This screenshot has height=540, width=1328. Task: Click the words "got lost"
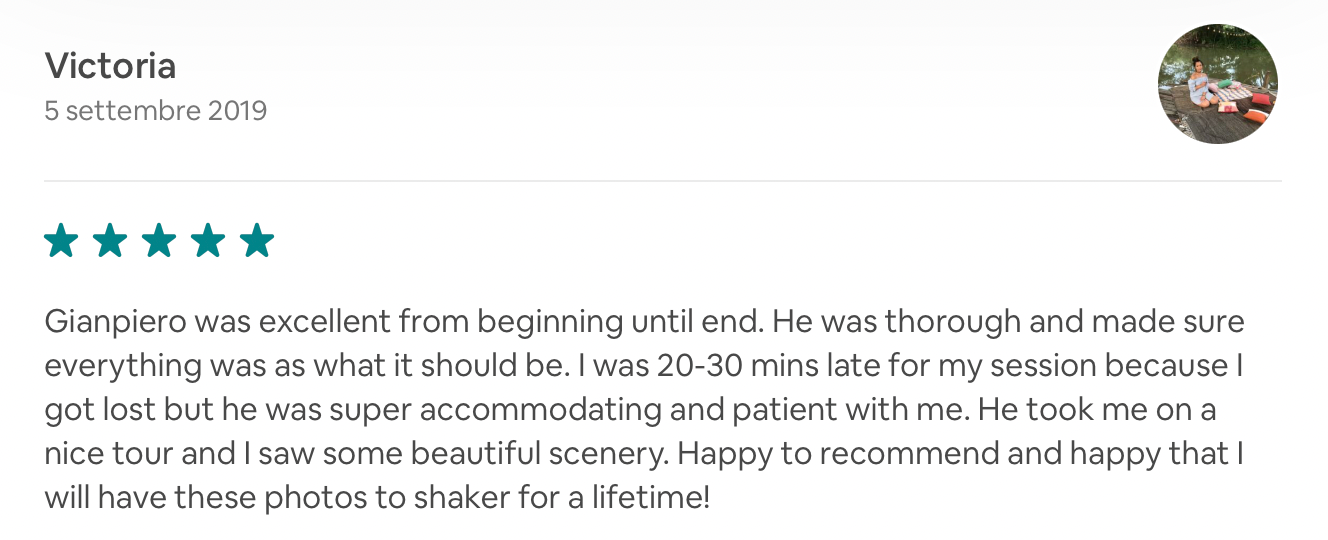pos(95,410)
